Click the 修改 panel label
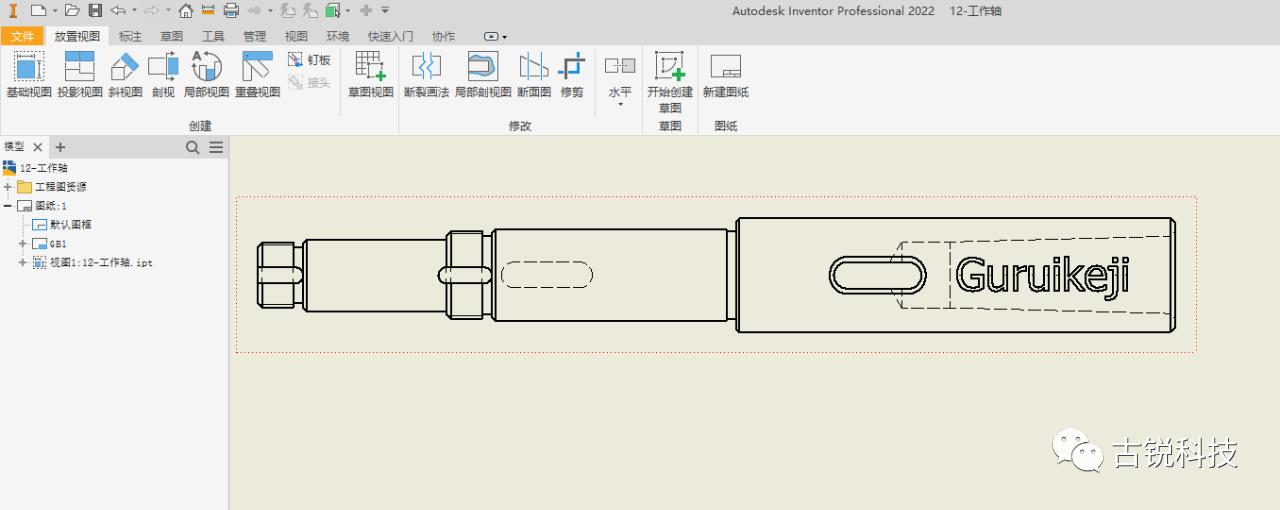The width and height of the screenshot is (1280, 510). click(x=520, y=126)
